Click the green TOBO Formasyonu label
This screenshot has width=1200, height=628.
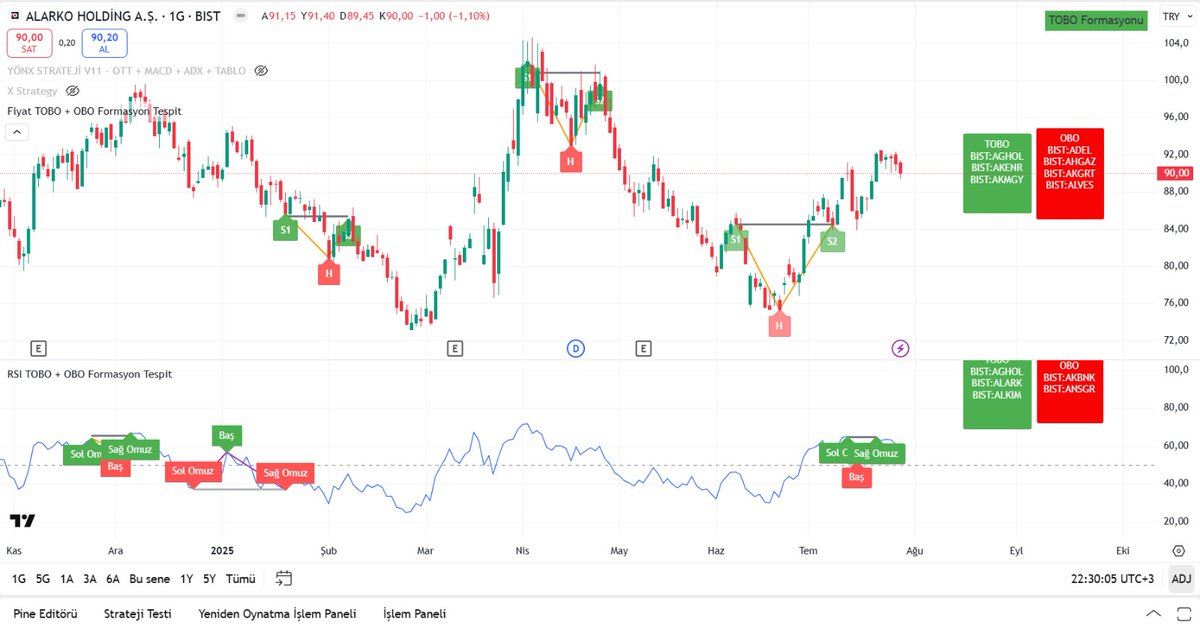(1094, 20)
